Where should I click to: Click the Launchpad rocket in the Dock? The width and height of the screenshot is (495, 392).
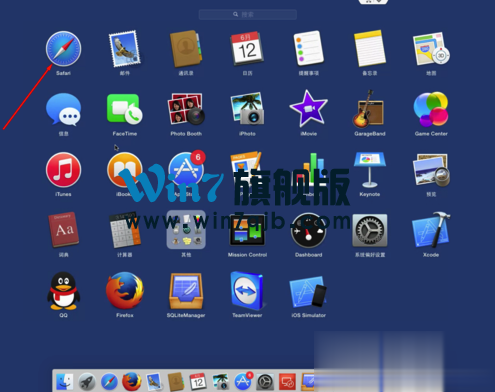pos(87,382)
